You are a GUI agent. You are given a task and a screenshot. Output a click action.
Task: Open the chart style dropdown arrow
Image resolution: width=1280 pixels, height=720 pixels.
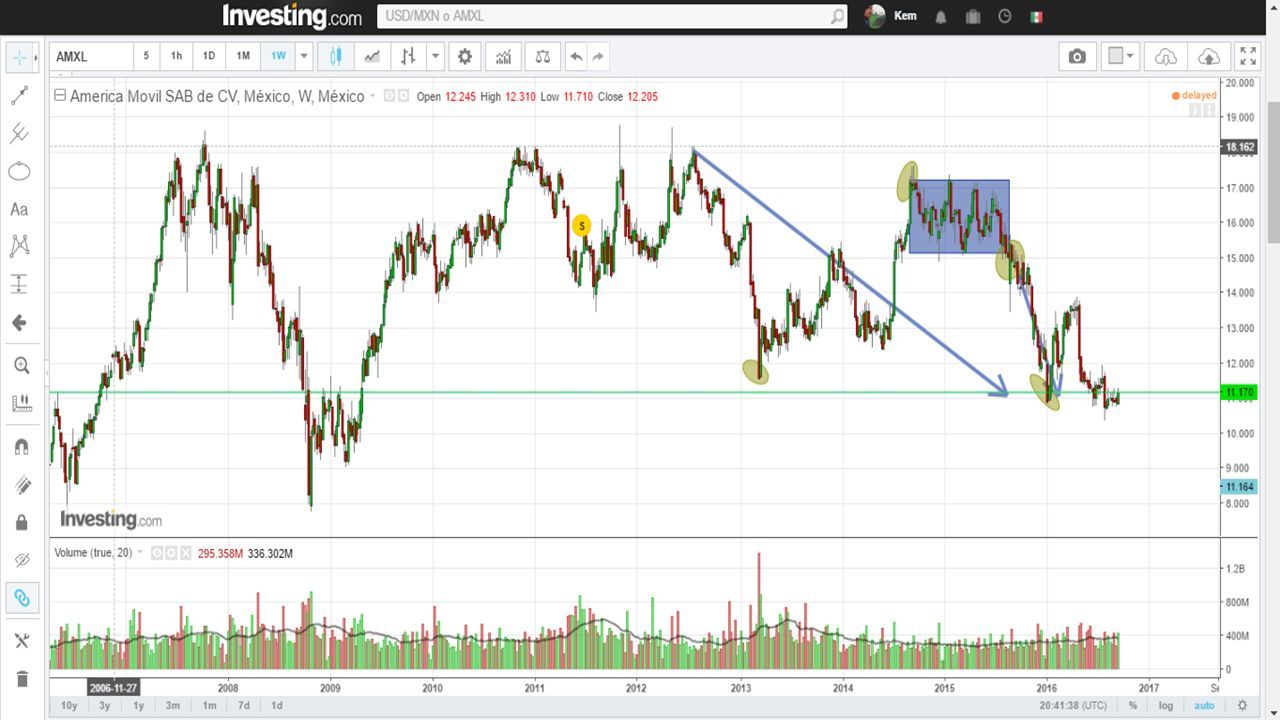(x=435, y=57)
